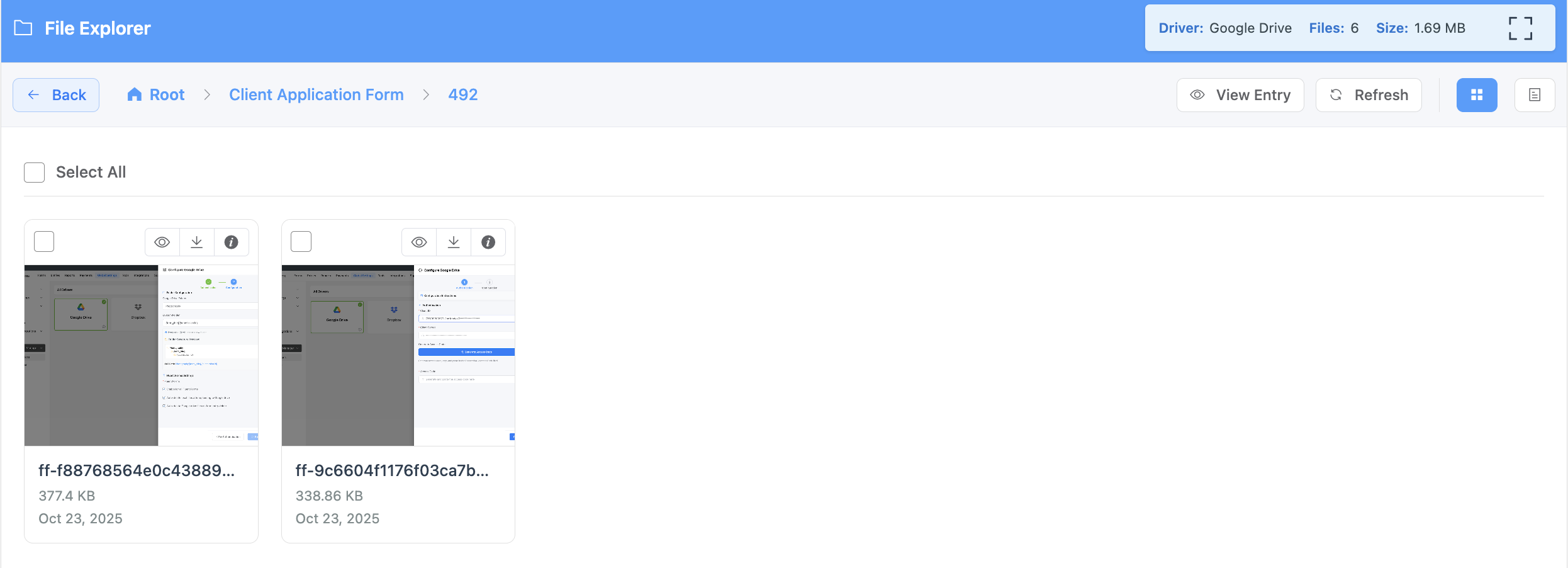Switch to grid view layout
This screenshot has width=1568, height=568.
click(1476, 95)
